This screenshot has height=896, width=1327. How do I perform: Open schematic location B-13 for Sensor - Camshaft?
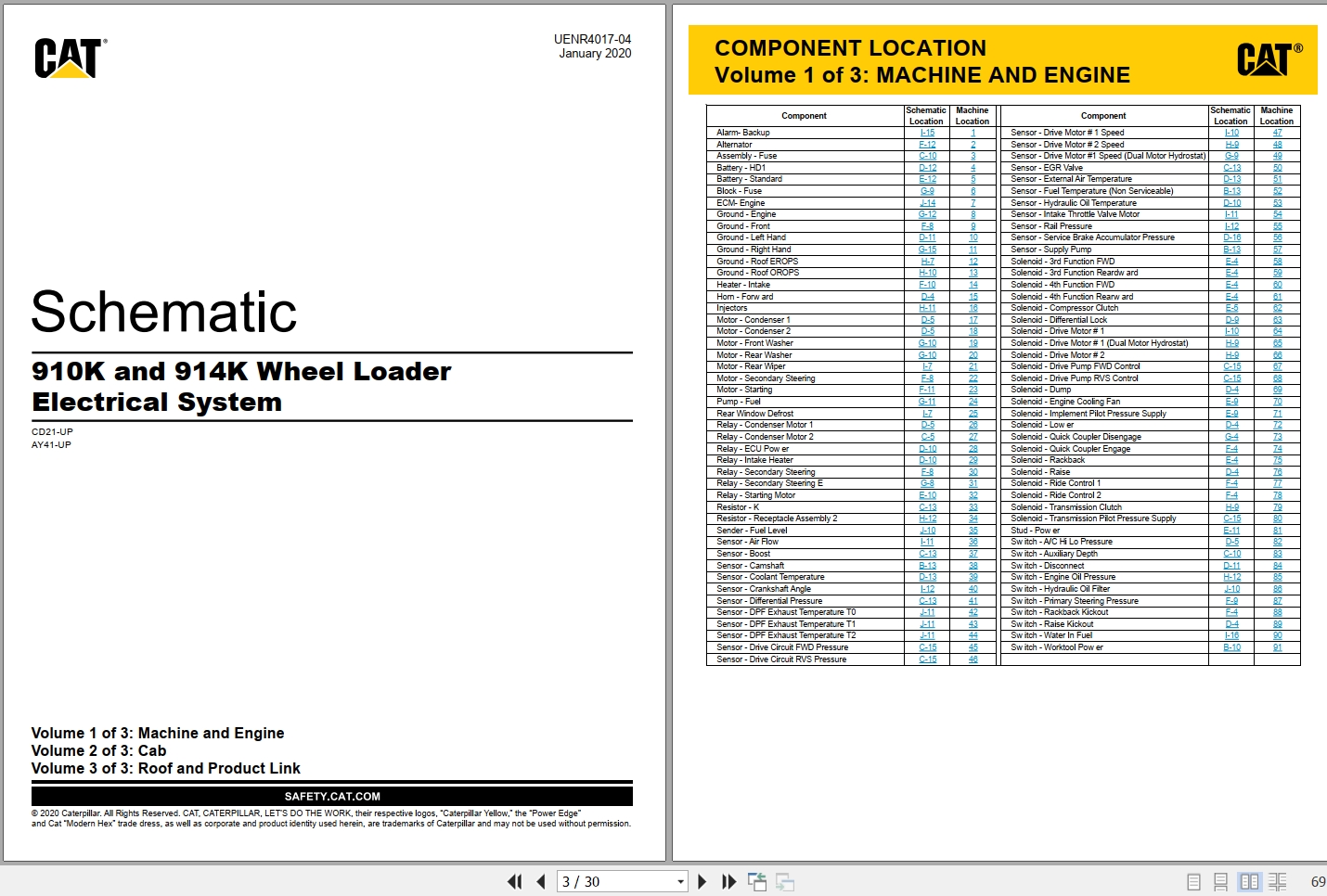(x=927, y=566)
